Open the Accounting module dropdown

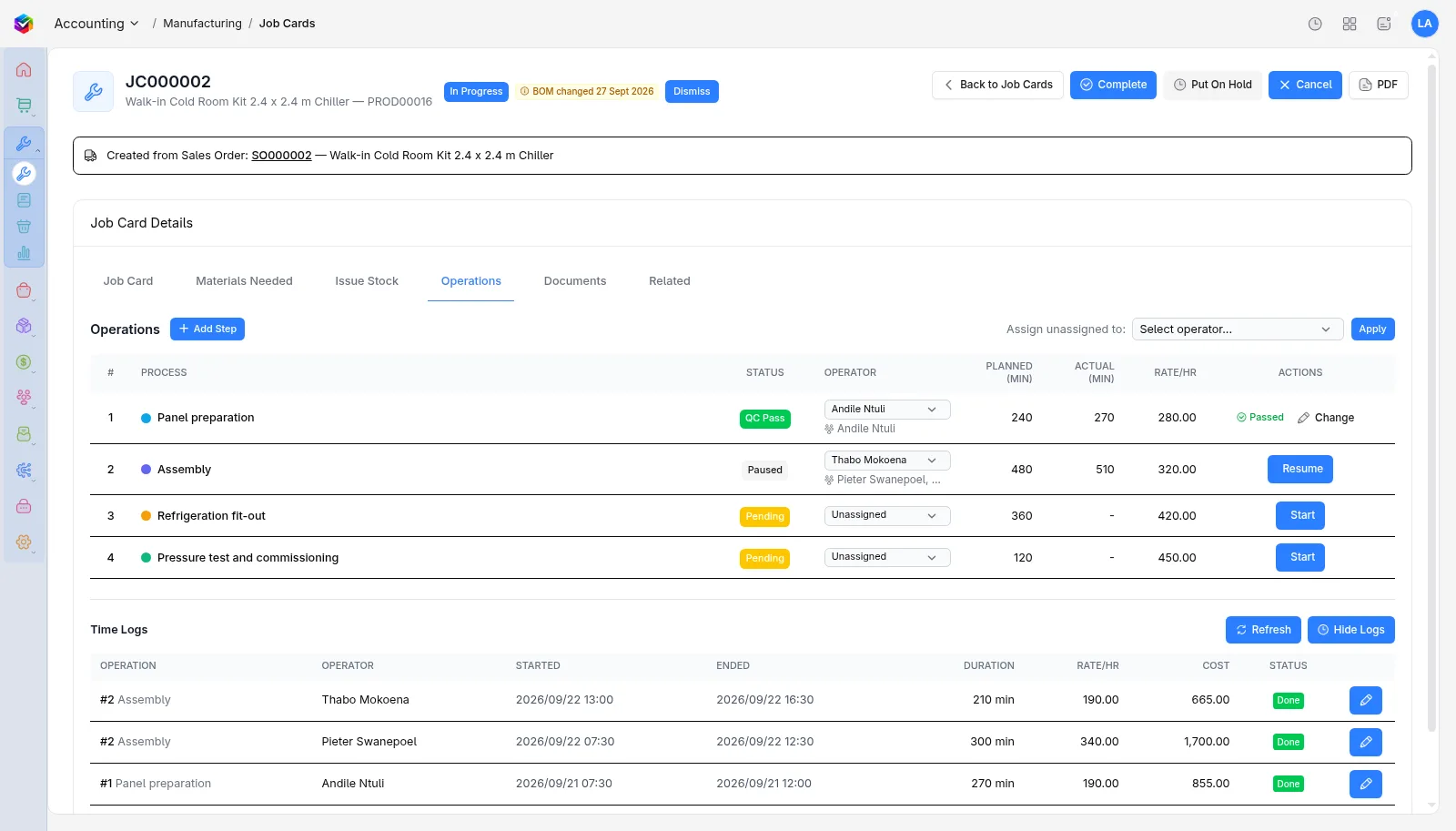(x=96, y=24)
